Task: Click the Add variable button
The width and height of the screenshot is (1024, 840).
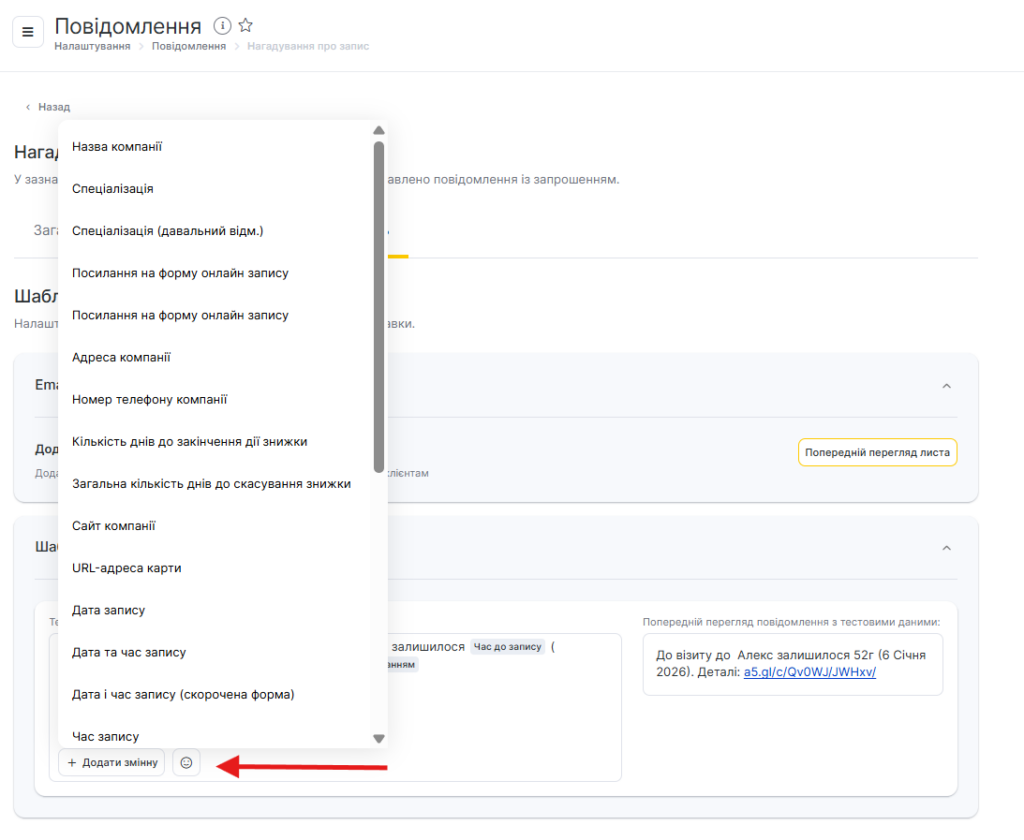Action: coord(111,763)
